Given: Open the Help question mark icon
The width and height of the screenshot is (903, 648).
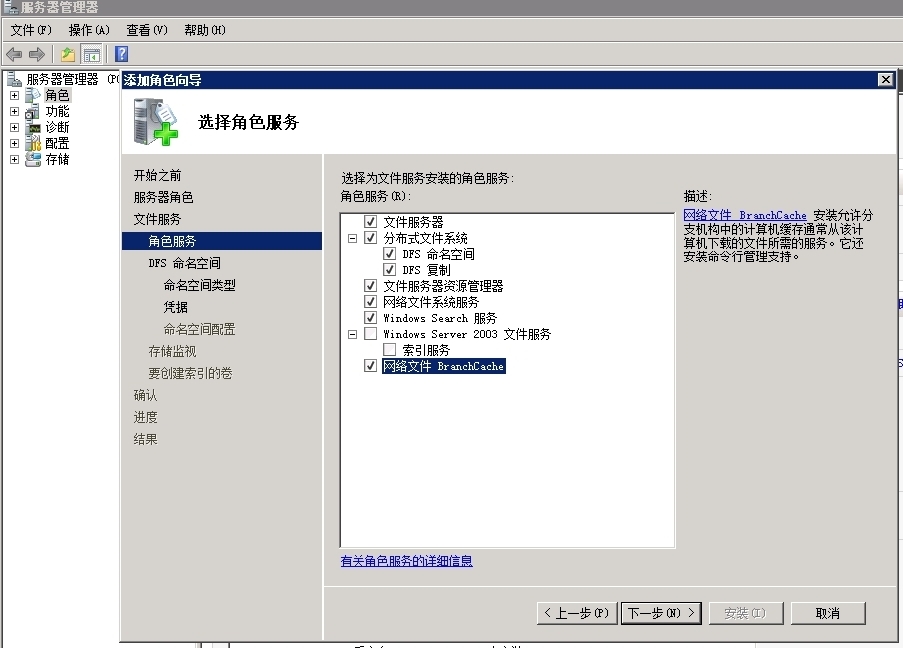Looking at the screenshot, I should coord(122,54).
